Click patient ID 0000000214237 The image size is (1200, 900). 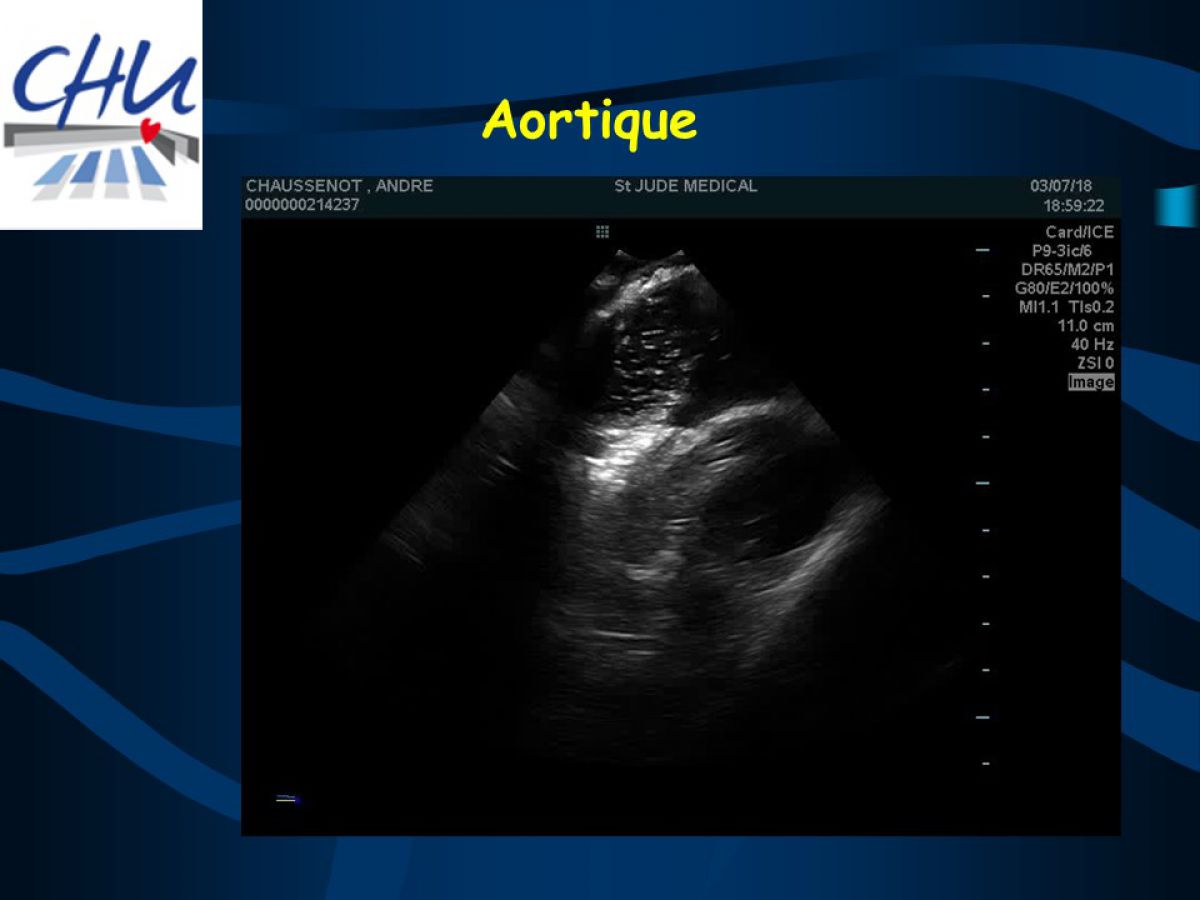(x=302, y=205)
